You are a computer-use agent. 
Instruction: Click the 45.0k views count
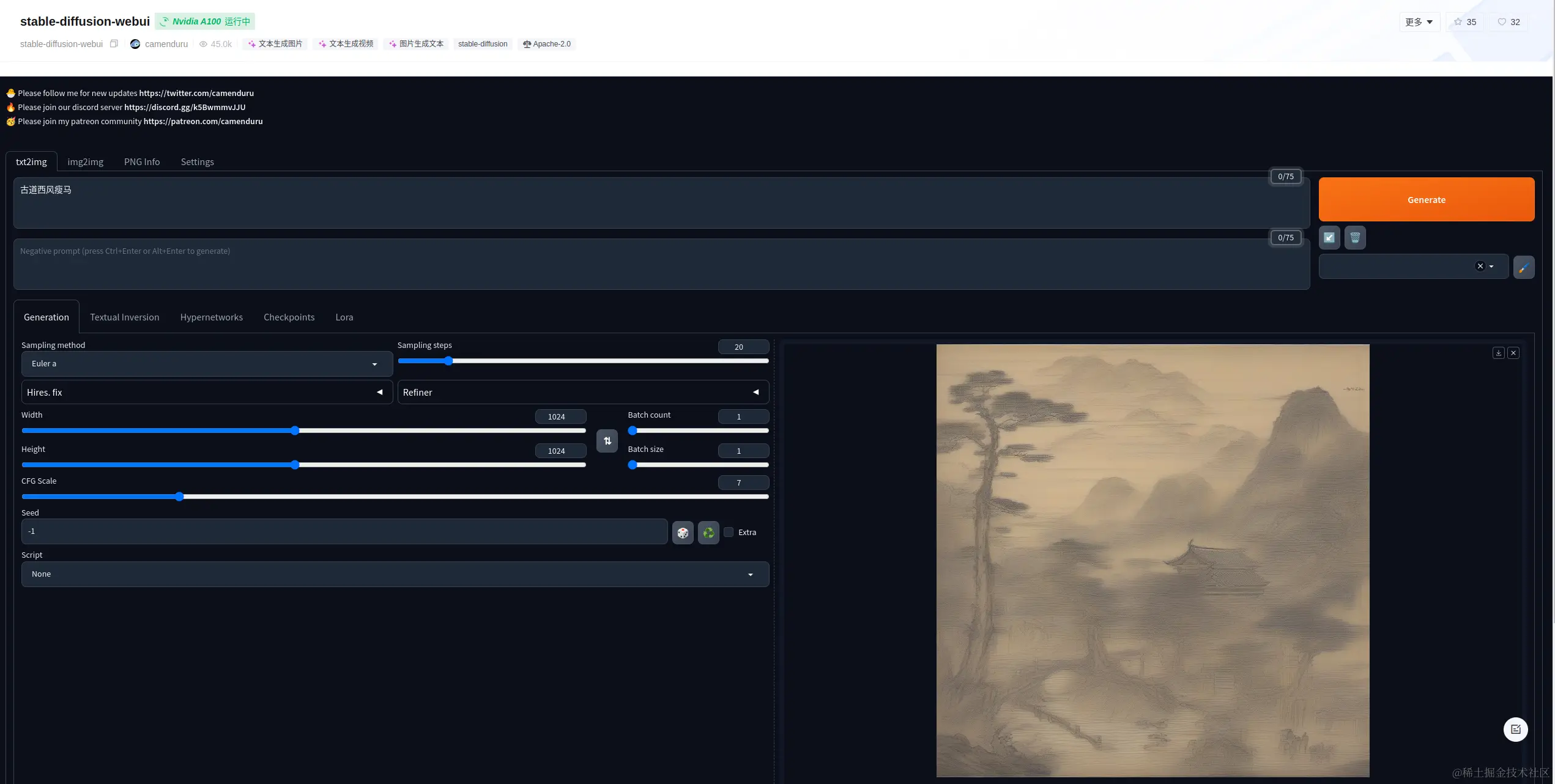tap(215, 44)
